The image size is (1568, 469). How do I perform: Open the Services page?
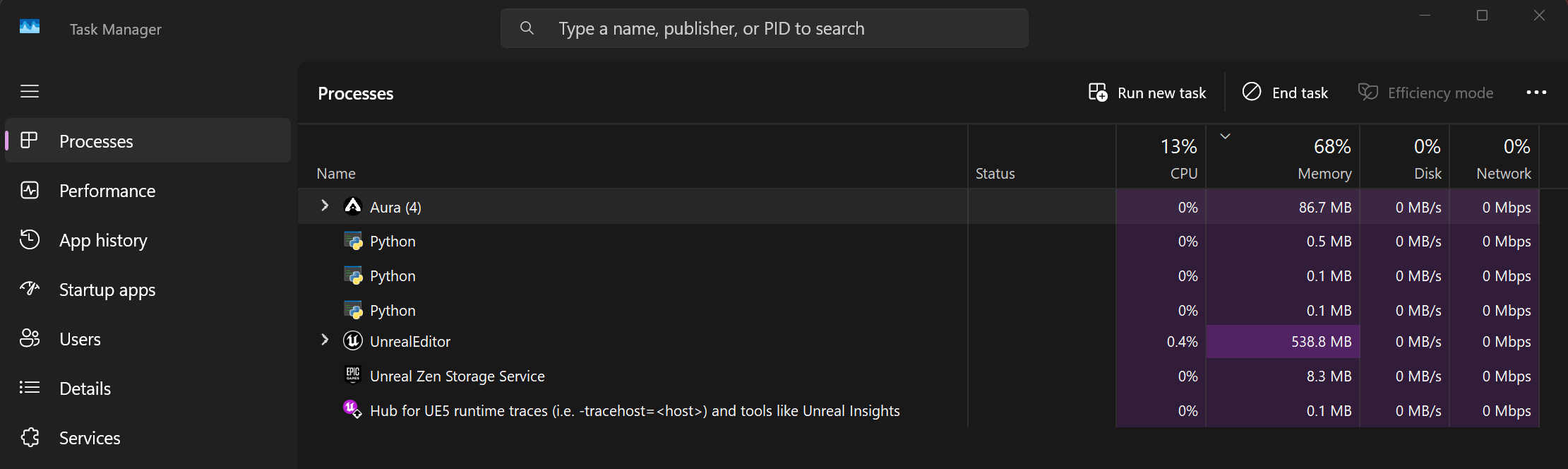click(90, 438)
